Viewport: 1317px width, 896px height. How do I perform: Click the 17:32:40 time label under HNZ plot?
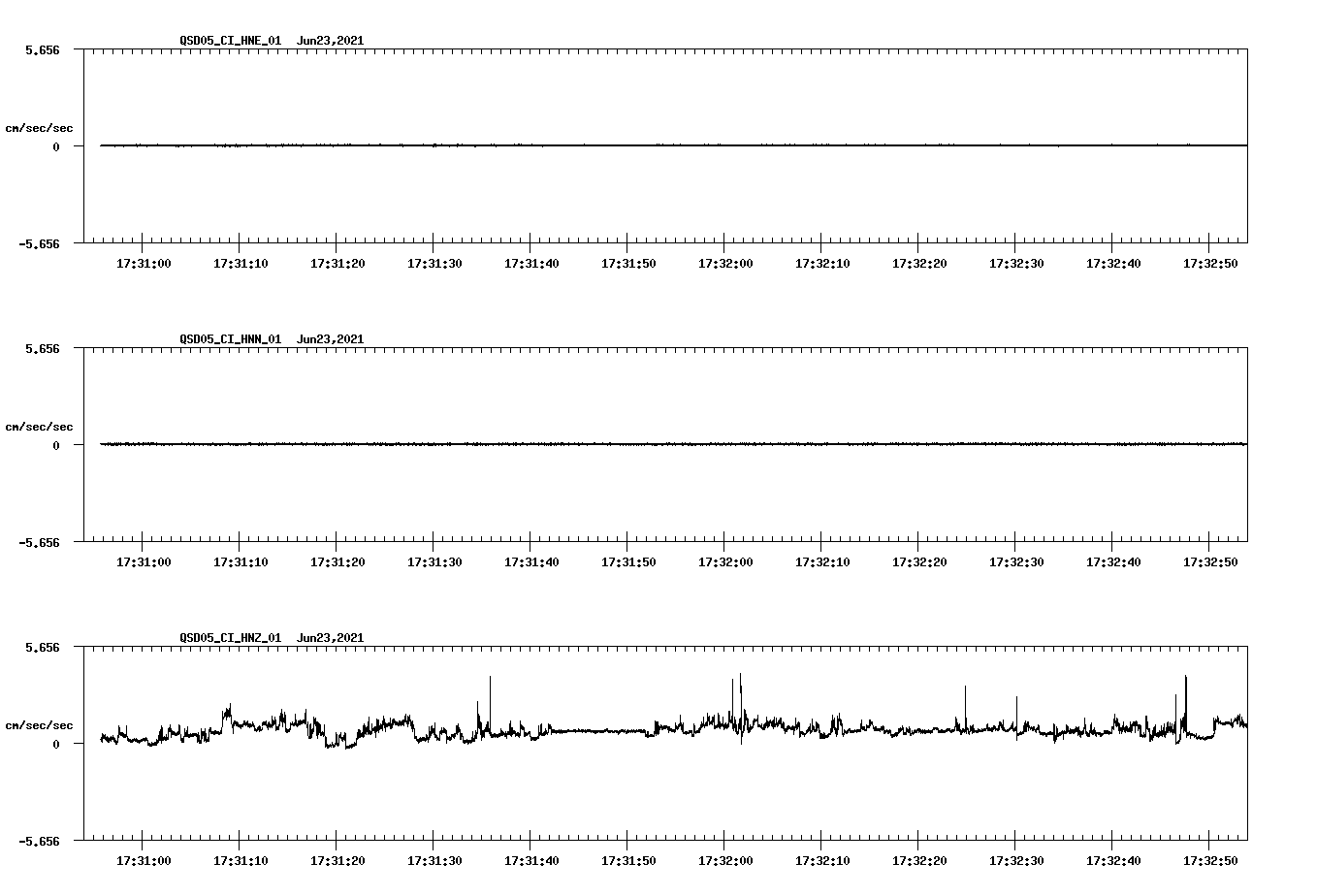click(x=1113, y=860)
